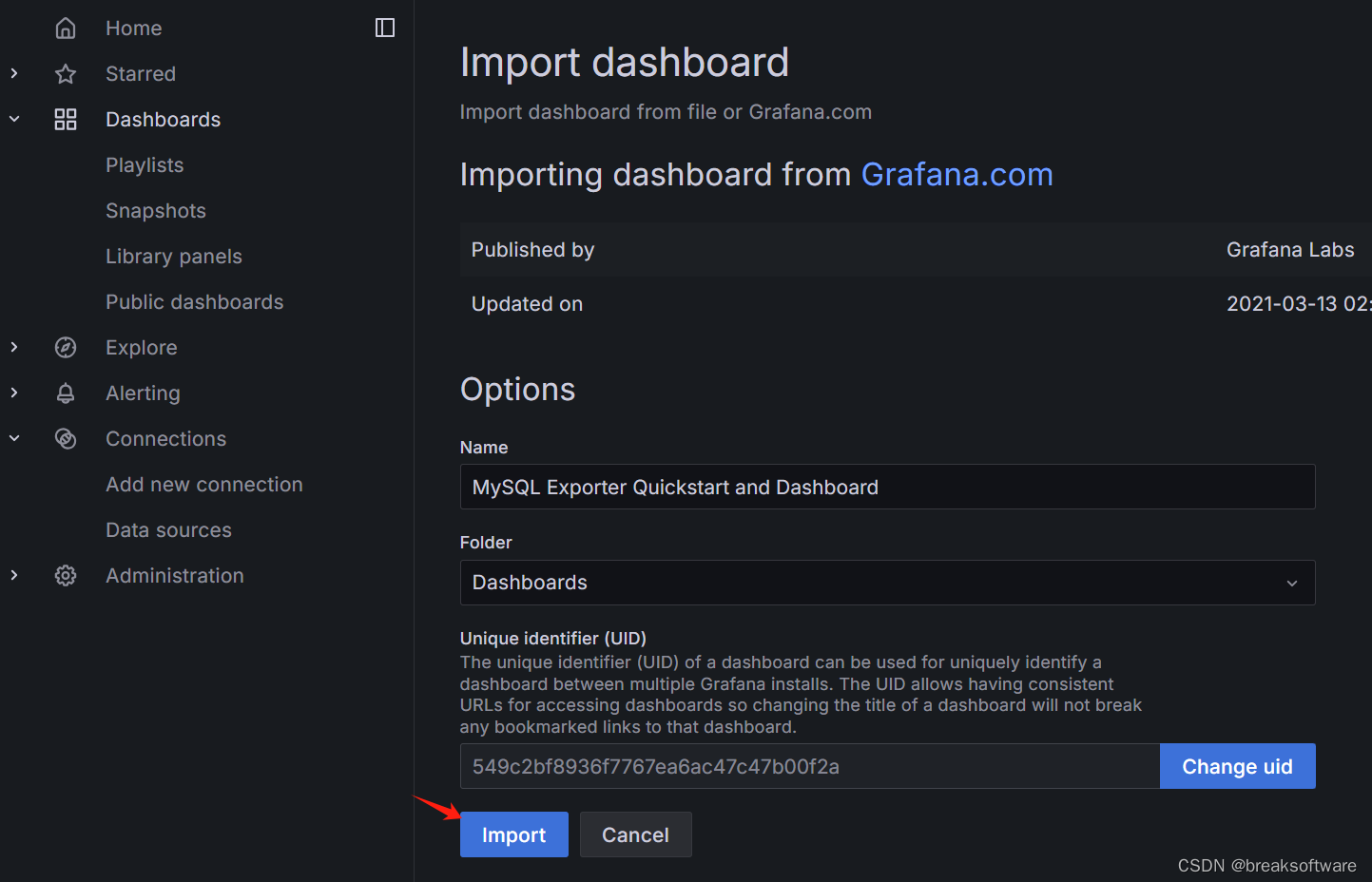This screenshot has height=882, width=1372.
Task: Open Library panels menu item
Action: (174, 257)
